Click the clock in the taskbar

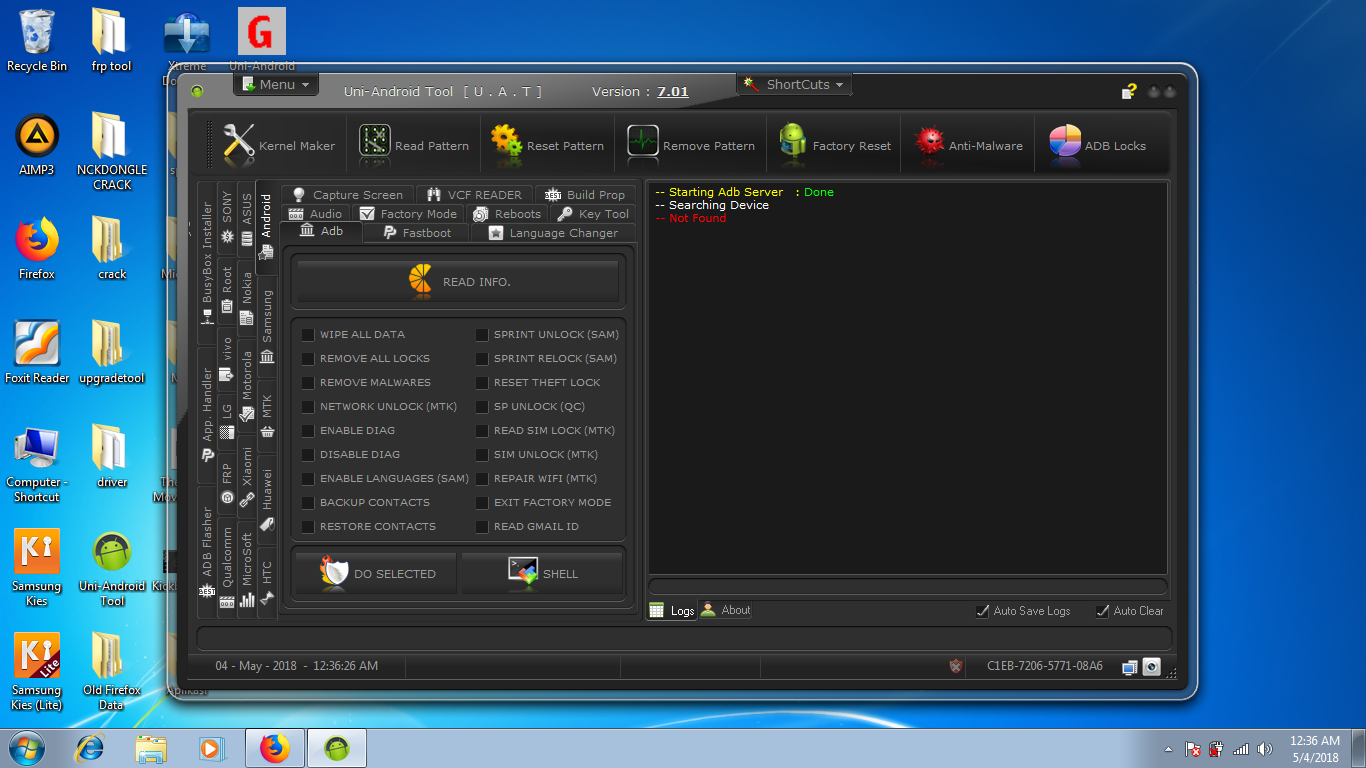pos(1315,749)
